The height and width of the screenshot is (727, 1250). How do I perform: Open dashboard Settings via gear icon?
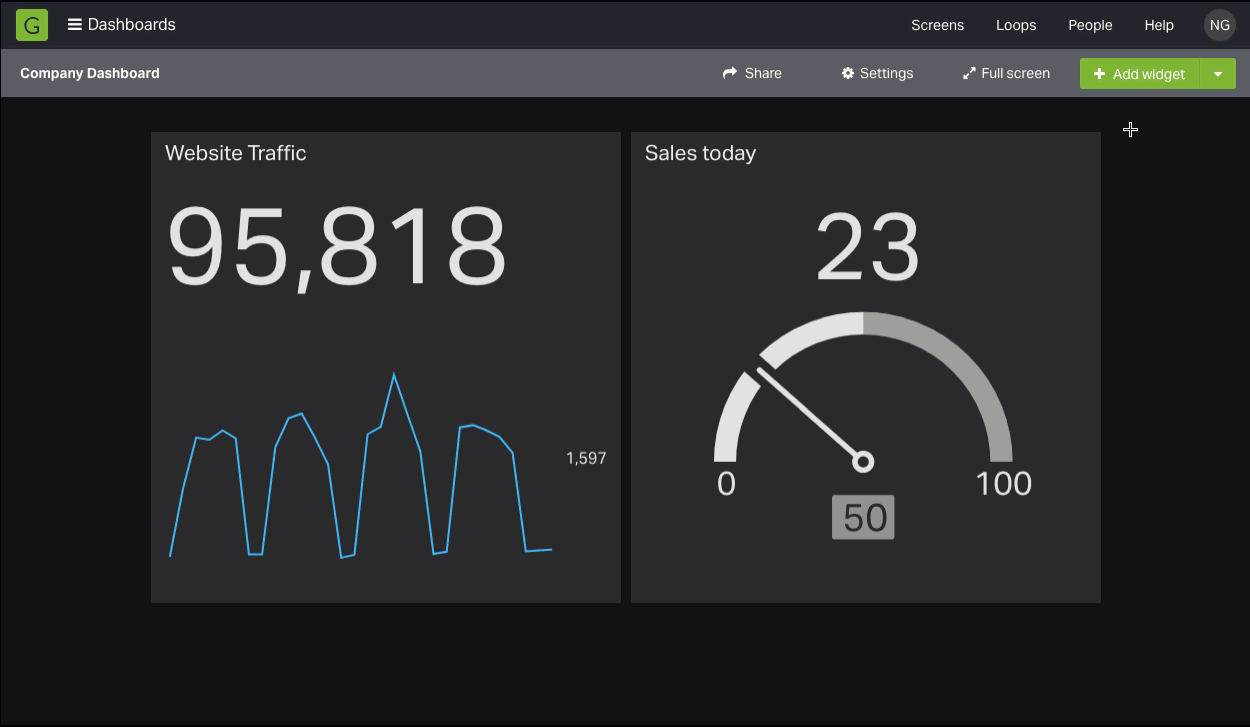847,72
